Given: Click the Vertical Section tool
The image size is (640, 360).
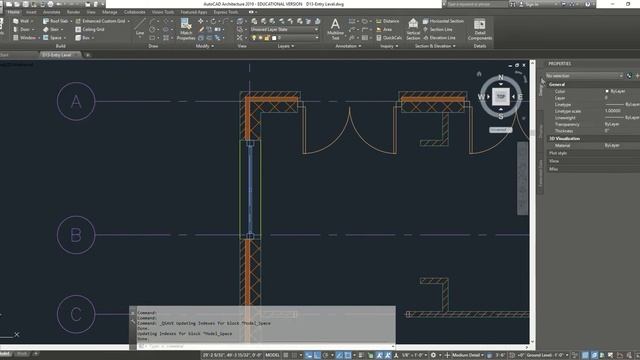Looking at the screenshot, I should [x=413, y=29].
